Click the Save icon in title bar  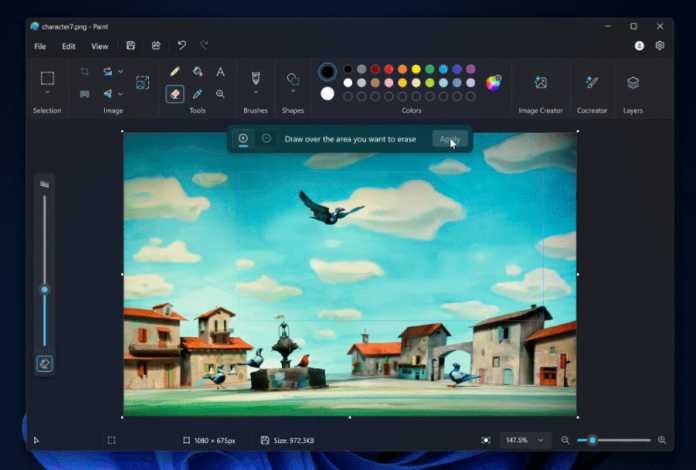(131, 46)
